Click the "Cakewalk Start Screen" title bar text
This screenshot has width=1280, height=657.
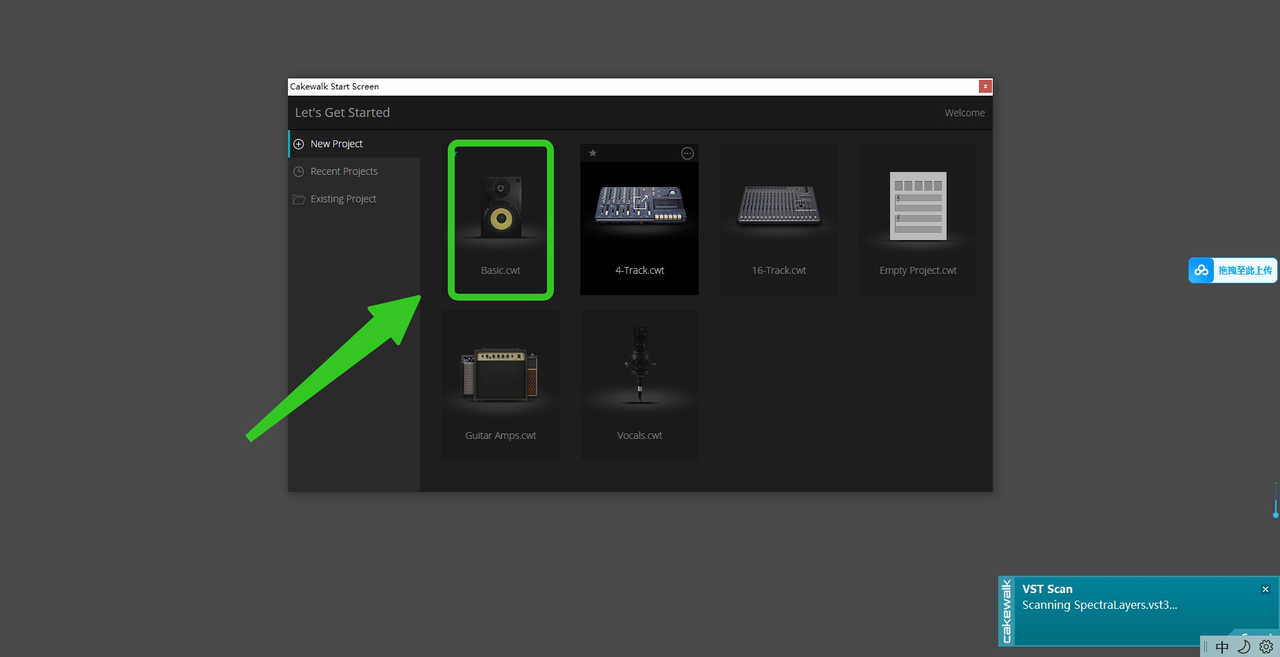(x=335, y=87)
